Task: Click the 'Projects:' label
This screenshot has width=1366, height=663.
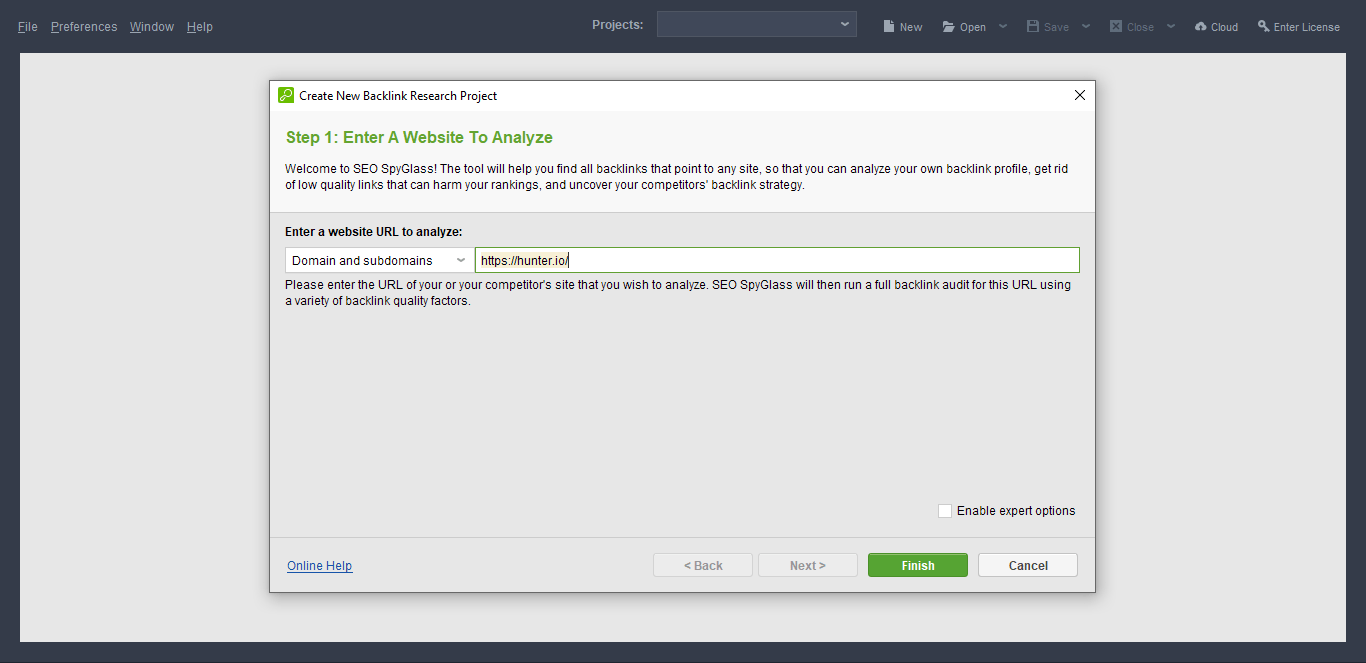Action: tap(618, 25)
